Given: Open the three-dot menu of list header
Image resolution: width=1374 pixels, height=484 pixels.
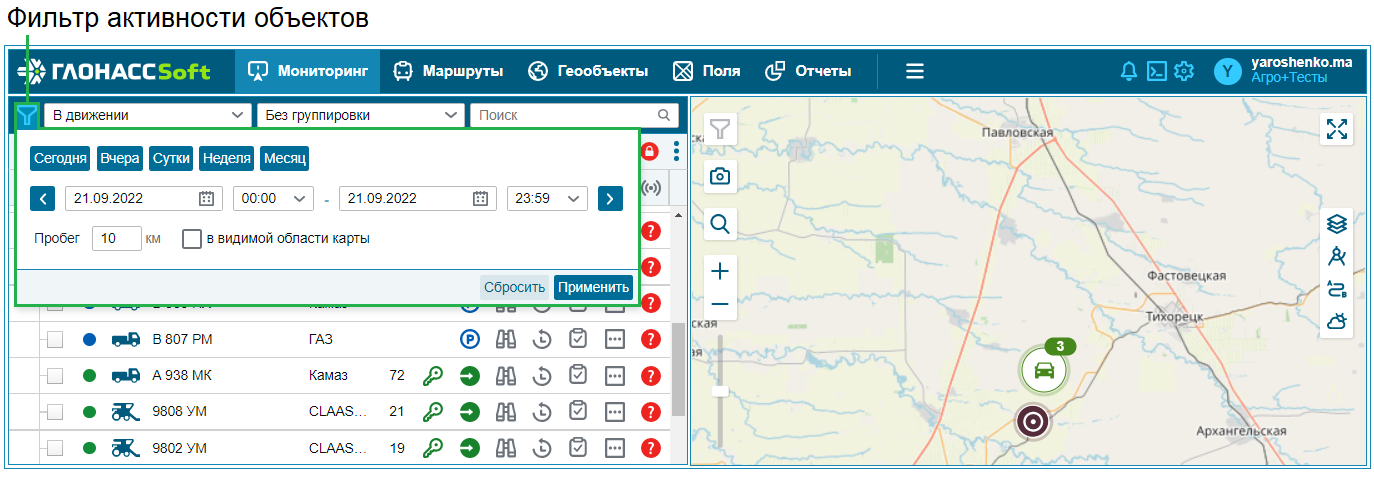Looking at the screenshot, I should tap(676, 152).
